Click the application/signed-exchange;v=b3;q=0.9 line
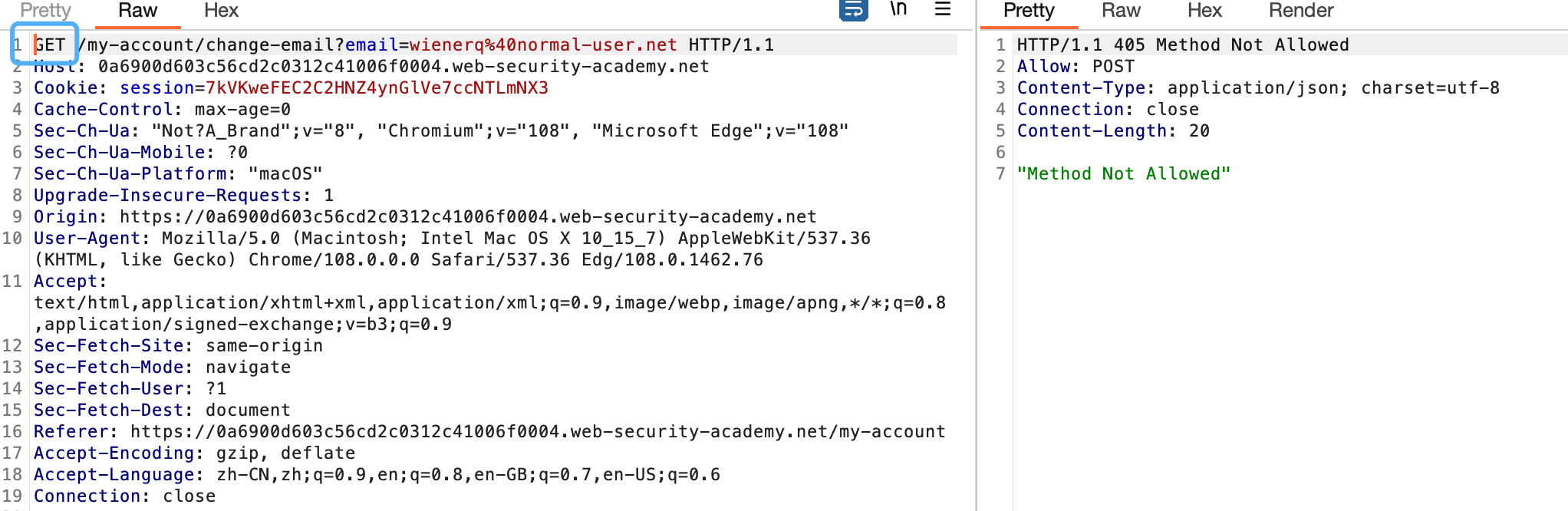The image size is (1568, 511). [x=242, y=325]
